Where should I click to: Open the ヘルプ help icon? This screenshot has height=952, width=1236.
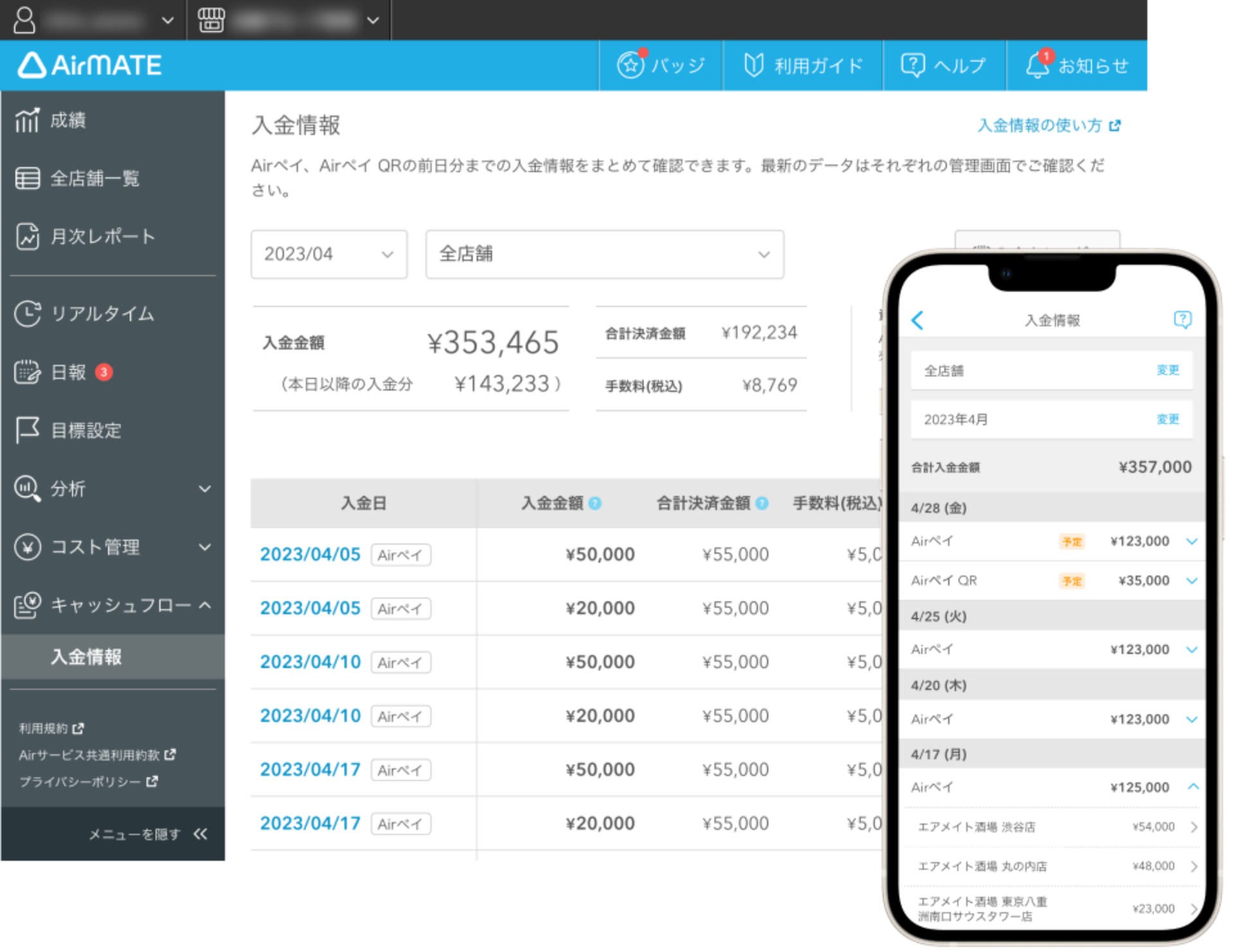(913, 65)
